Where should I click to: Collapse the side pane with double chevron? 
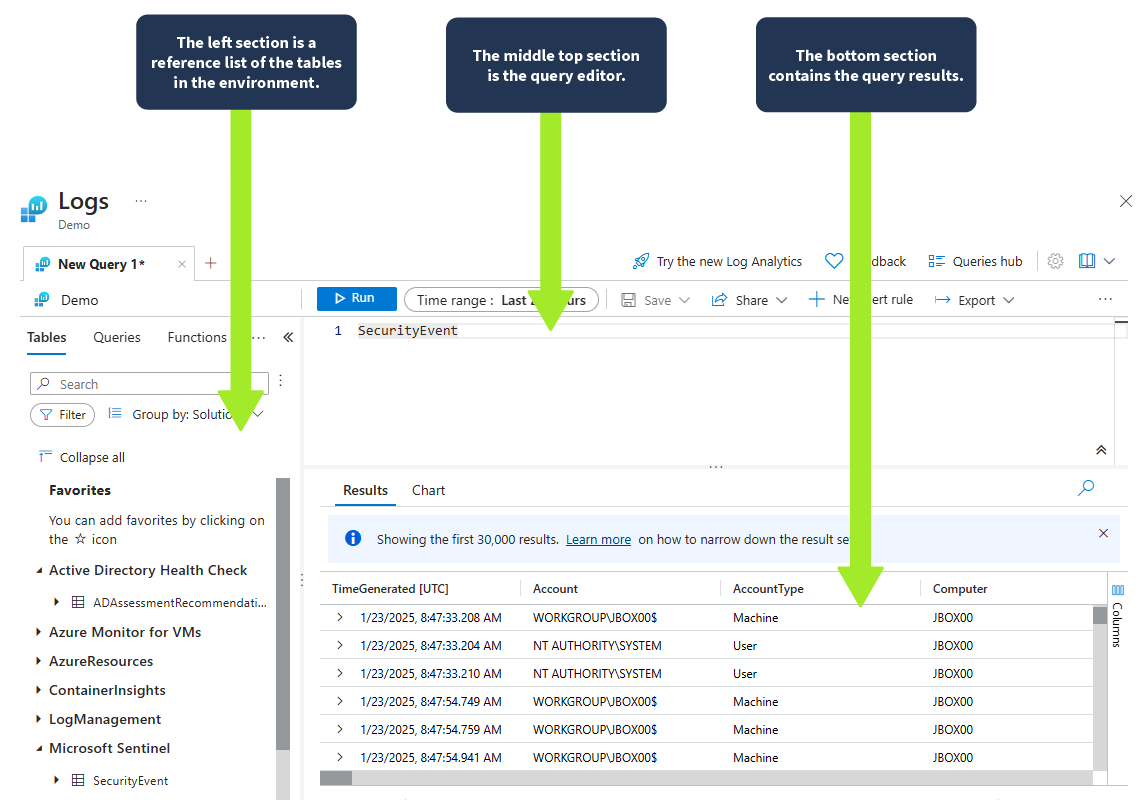(x=289, y=337)
